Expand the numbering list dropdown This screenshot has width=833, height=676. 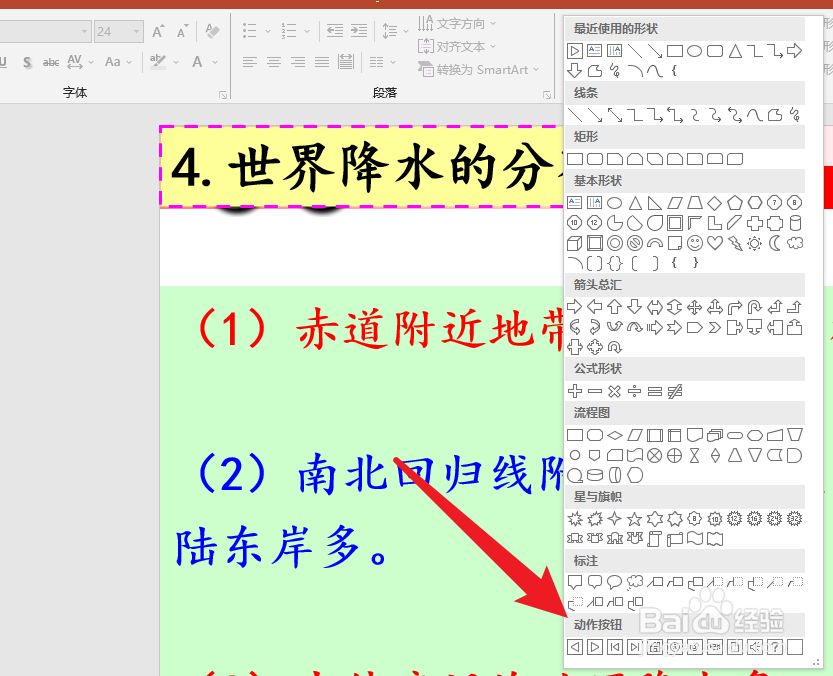pyautogui.click(x=307, y=31)
